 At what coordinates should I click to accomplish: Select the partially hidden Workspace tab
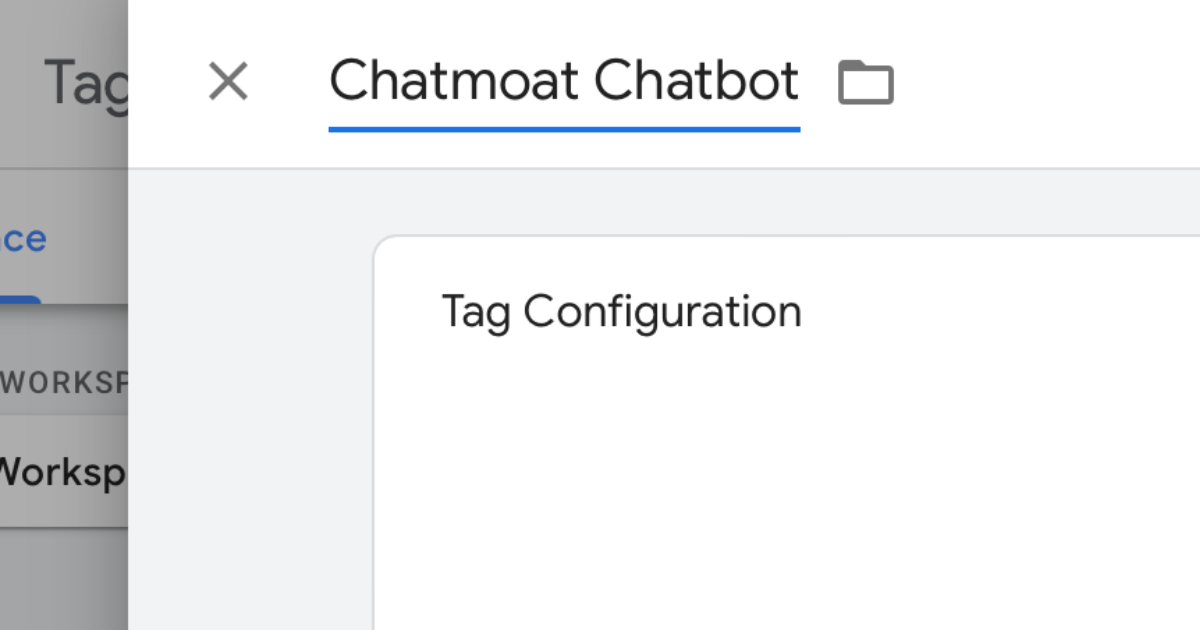[24, 239]
